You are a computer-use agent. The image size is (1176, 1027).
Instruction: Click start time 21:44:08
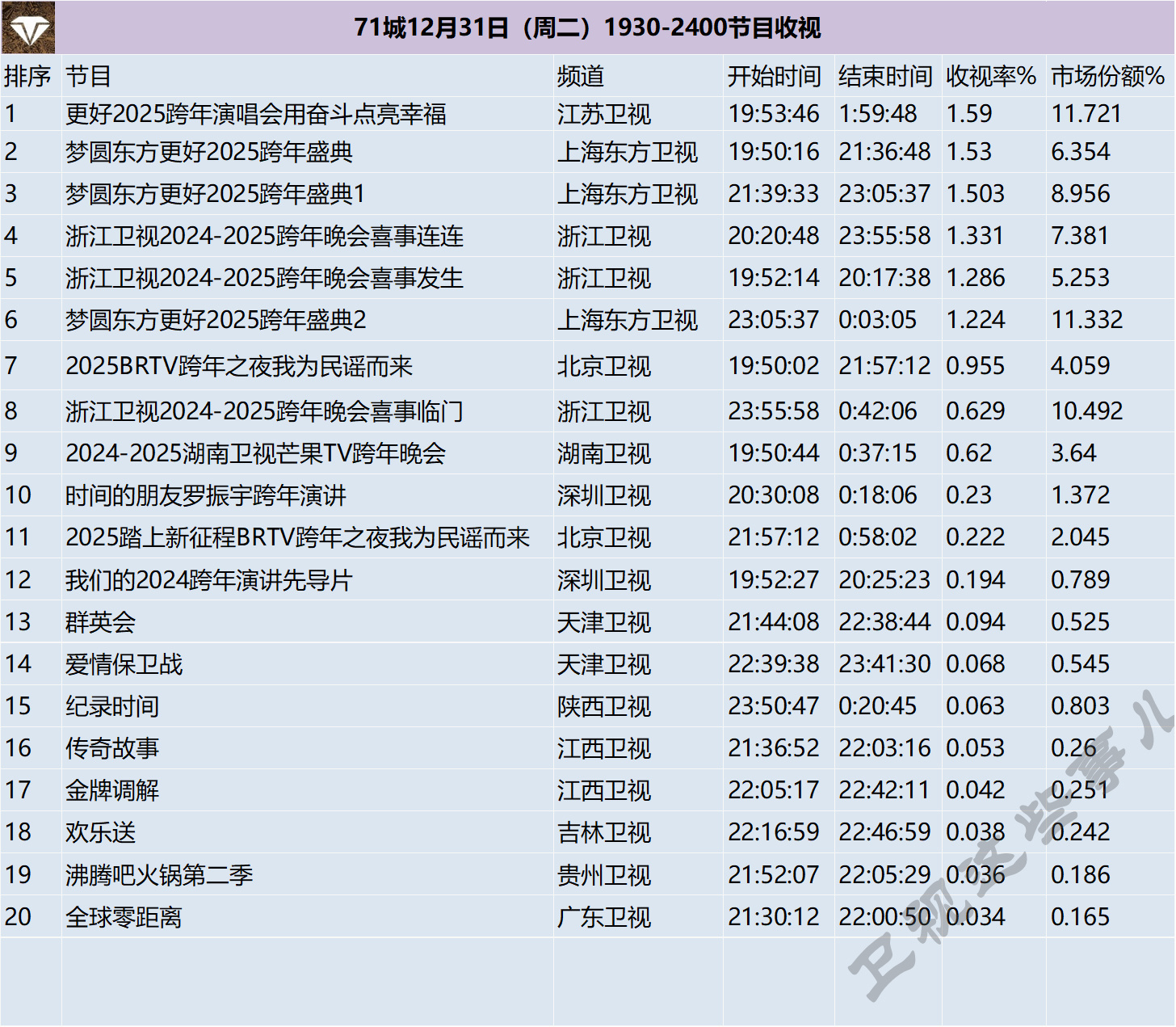(x=774, y=622)
